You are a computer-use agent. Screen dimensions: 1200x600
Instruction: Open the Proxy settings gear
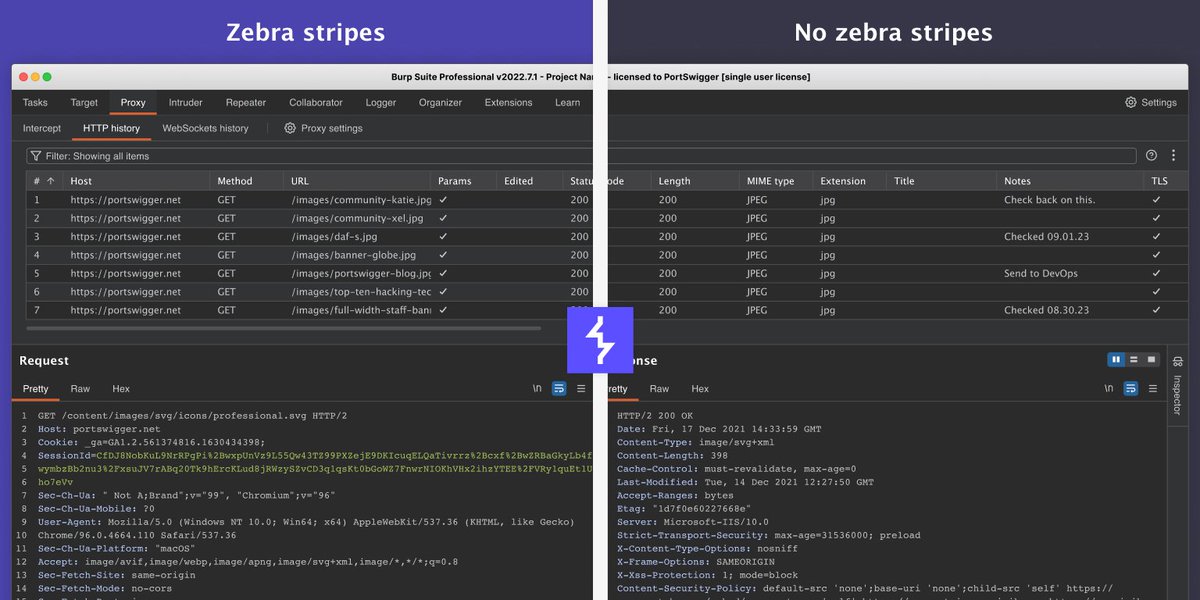pos(290,128)
